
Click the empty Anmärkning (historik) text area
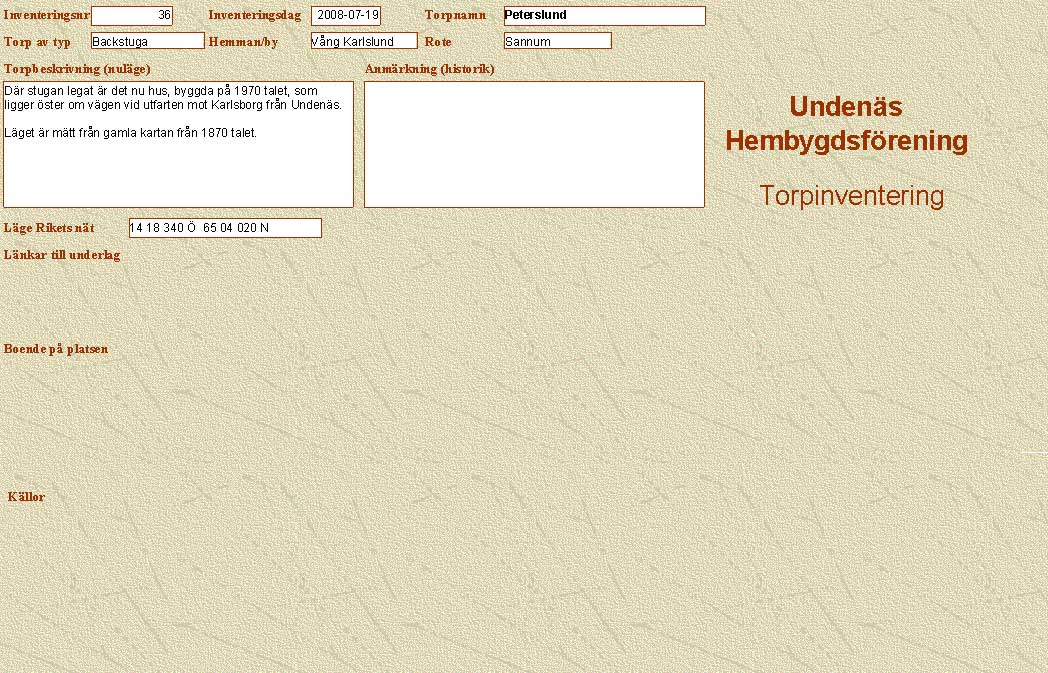point(534,144)
